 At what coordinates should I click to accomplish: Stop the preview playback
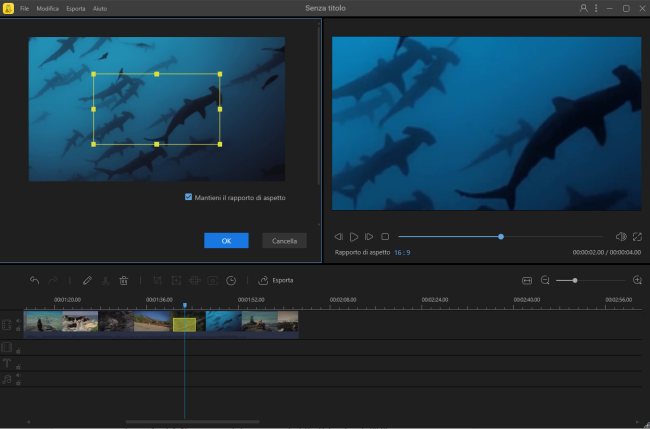tap(385, 237)
